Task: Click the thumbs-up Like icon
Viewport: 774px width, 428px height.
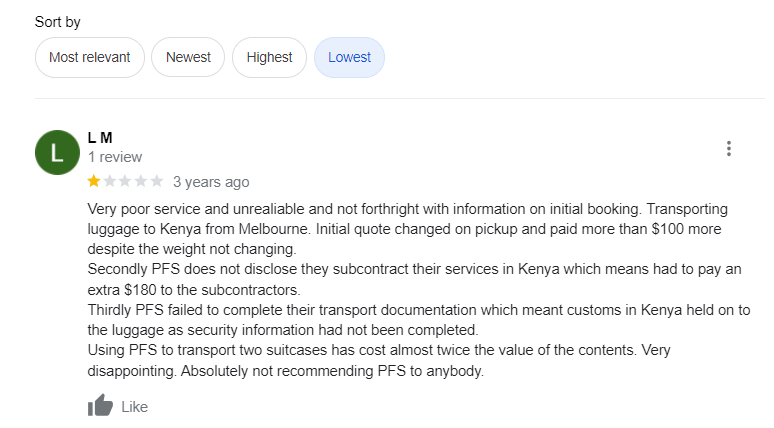Action: coord(100,406)
